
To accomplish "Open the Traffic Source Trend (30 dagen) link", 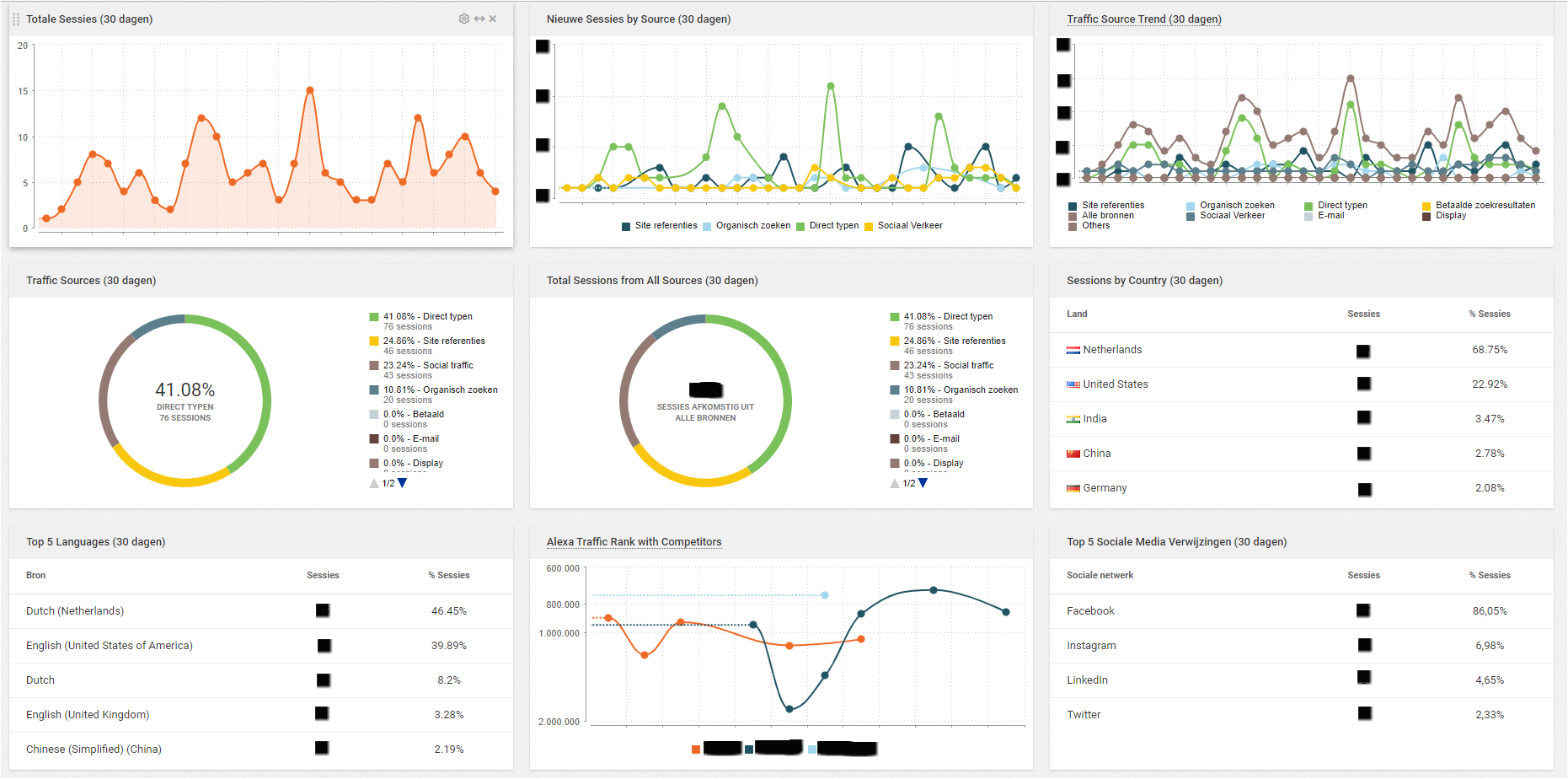I will coord(1143,19).
